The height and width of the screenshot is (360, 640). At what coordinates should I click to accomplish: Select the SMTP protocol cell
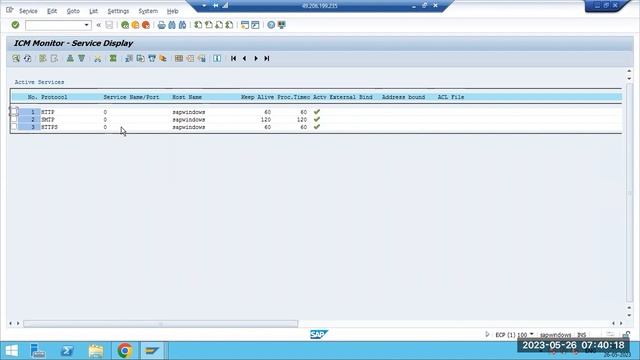point(48,120)
